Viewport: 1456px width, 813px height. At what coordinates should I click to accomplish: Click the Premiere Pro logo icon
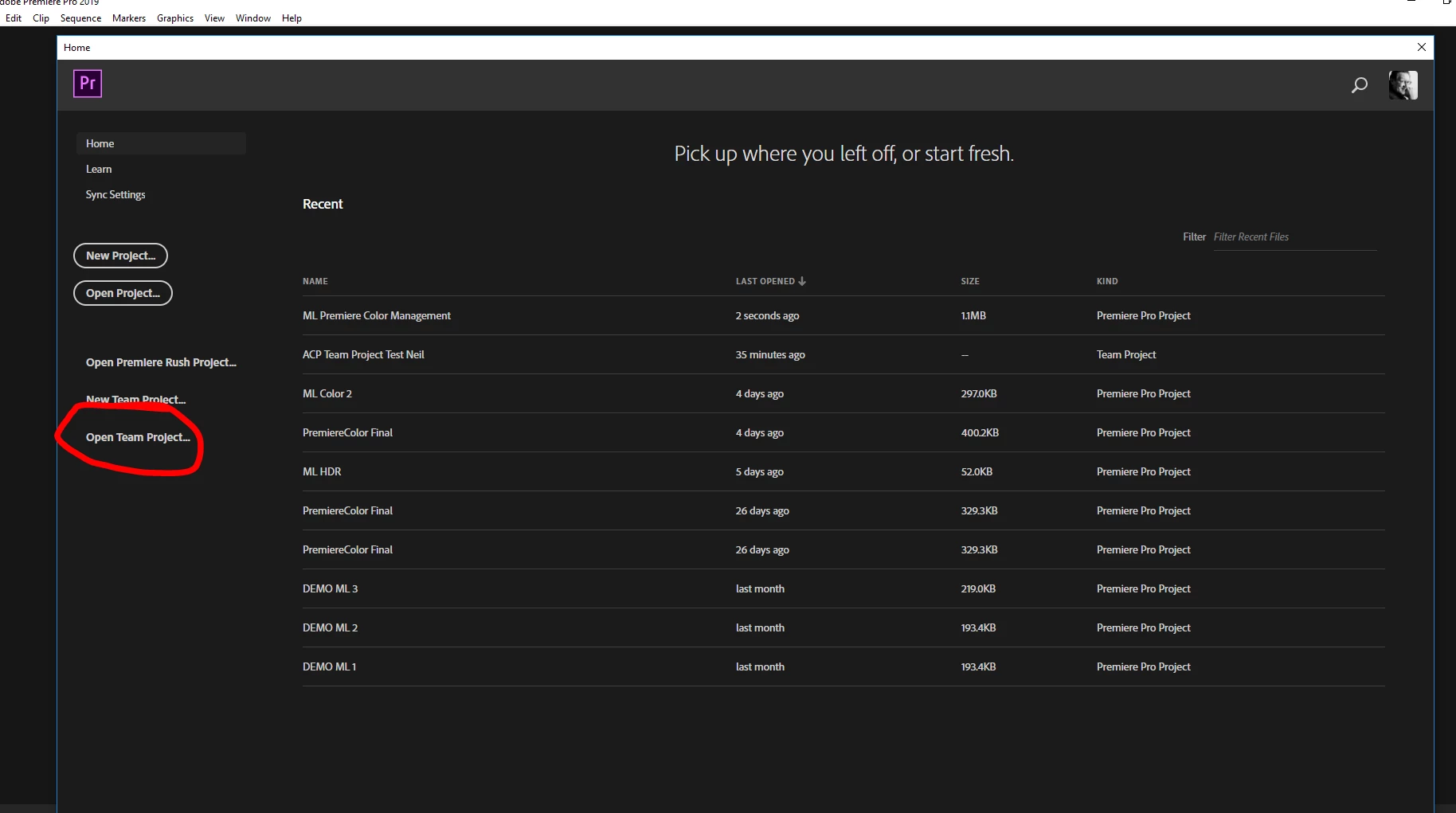[88, 84]
